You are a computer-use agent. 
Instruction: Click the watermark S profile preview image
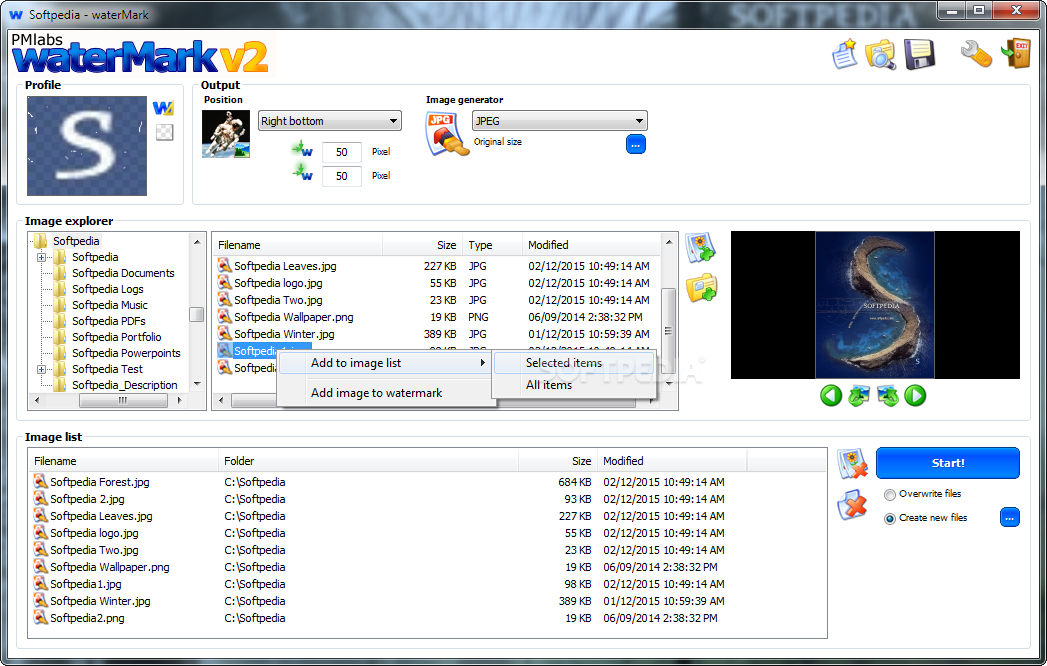(87, 146)
